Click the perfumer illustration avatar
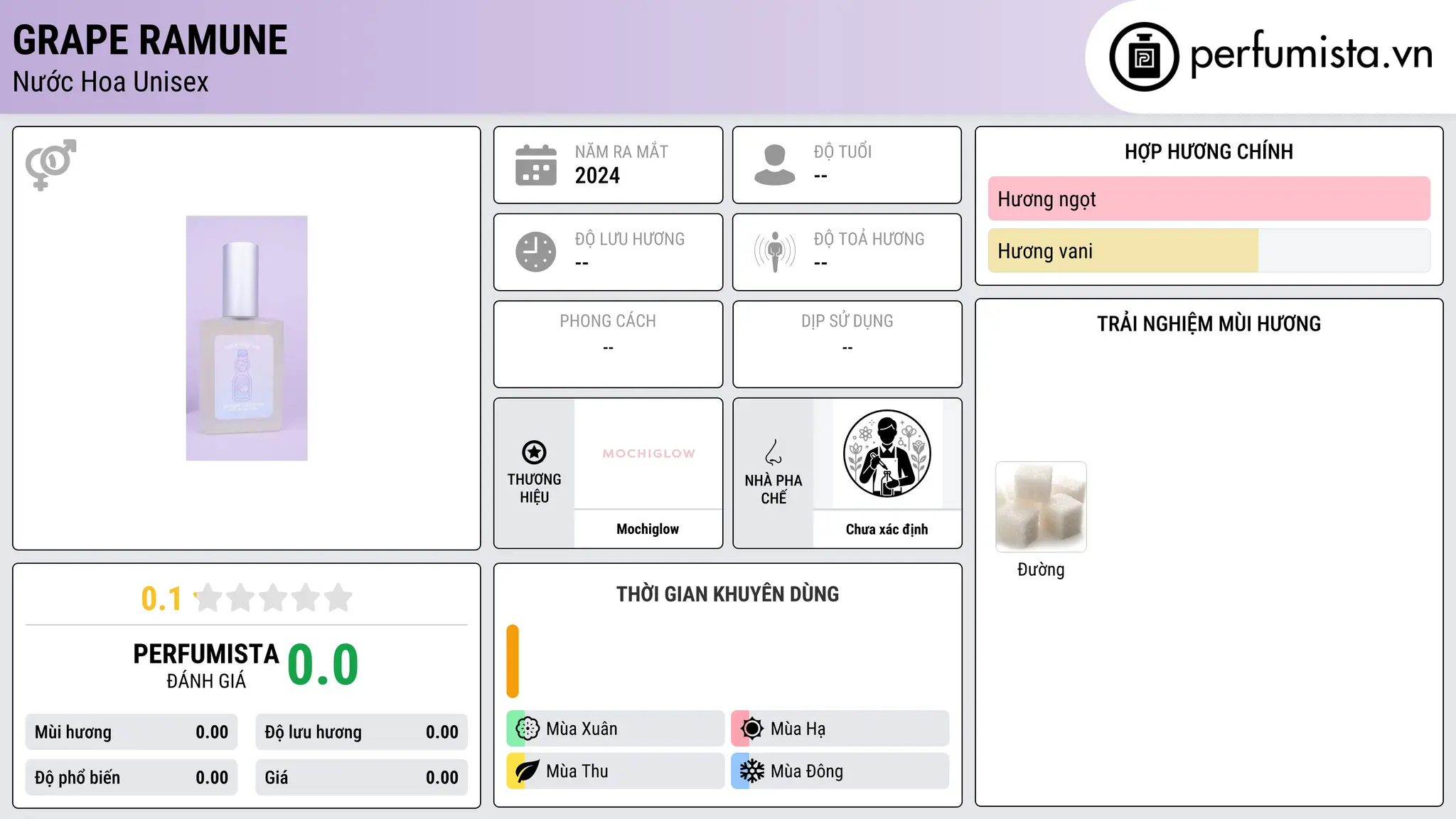 (x=887, y=454)
